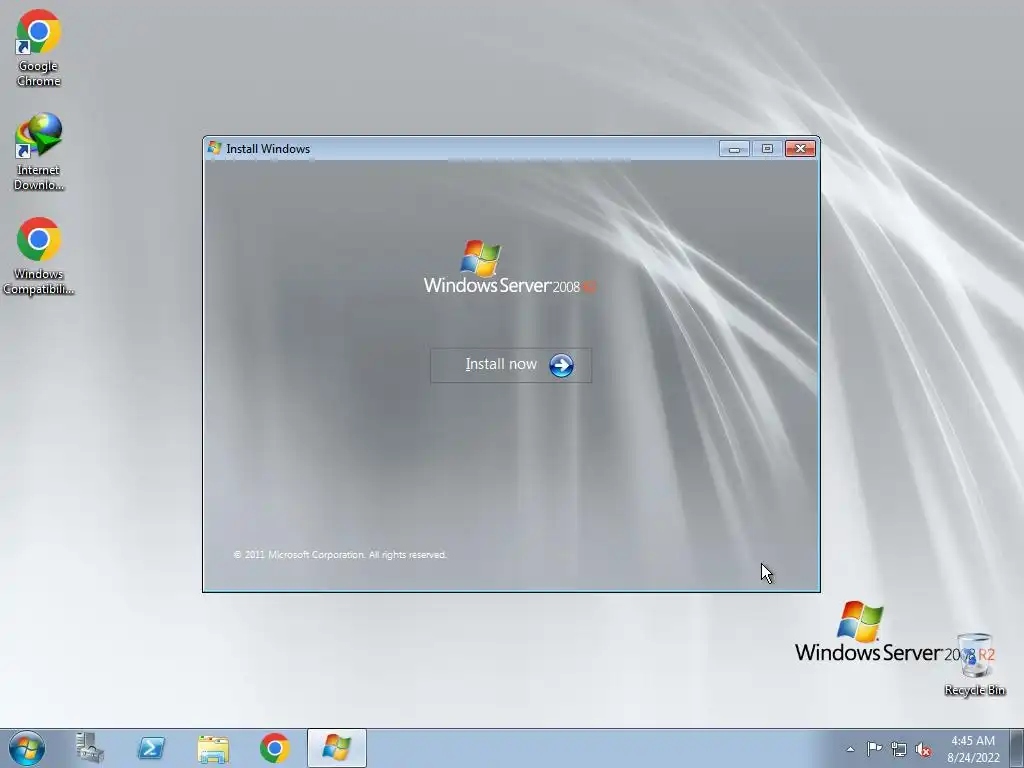Open the Google Chrome desktop shortcut
Image resolution: width=1024 pixels, height=768 pixels.
[39, 48]
